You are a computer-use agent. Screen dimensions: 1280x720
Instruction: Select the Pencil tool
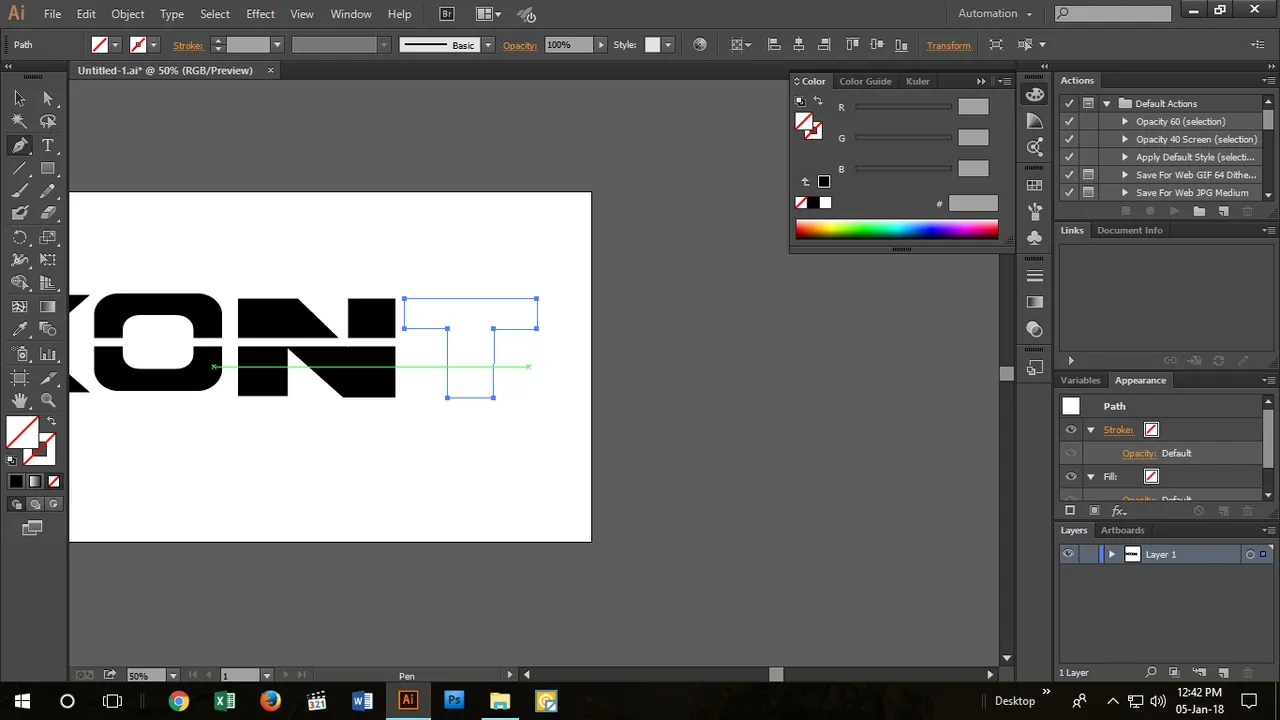48,191
